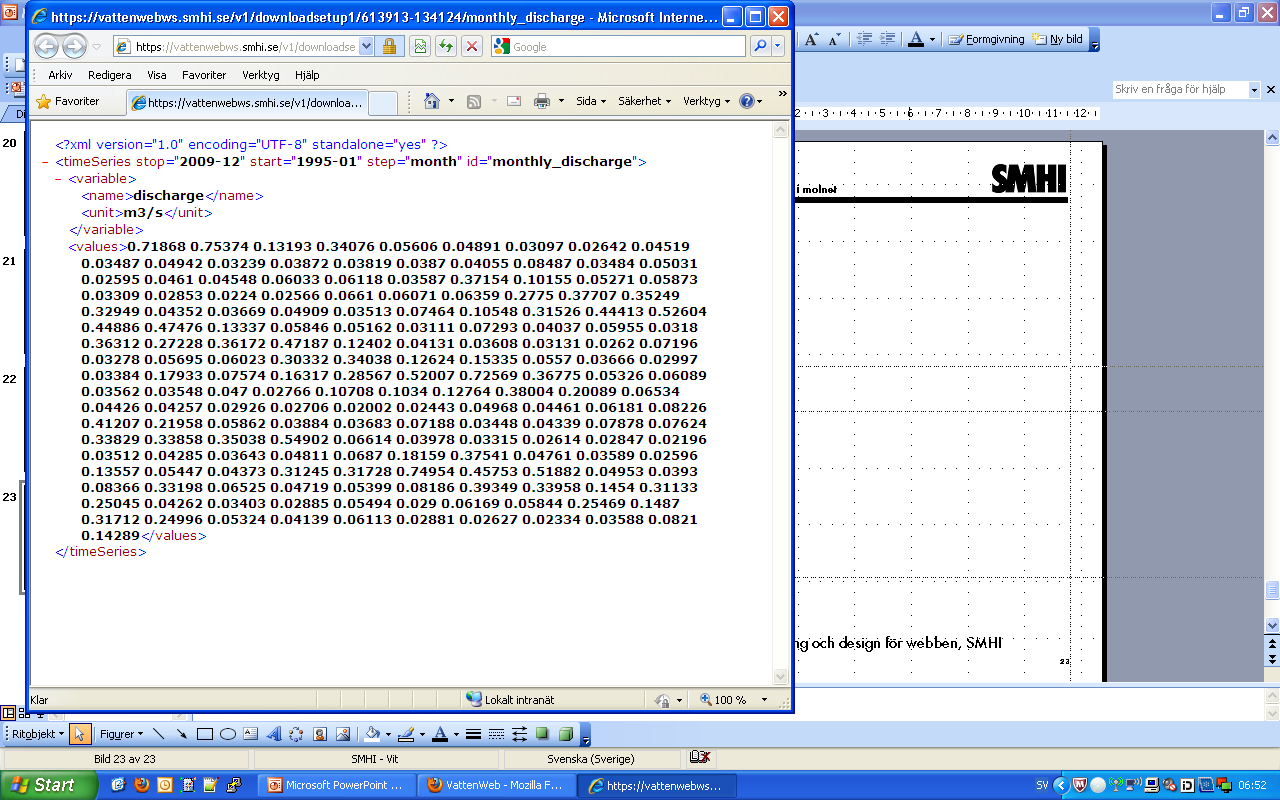Click the Read mail icon
This screenshot has height=800, width=1280.
[514, 101]
